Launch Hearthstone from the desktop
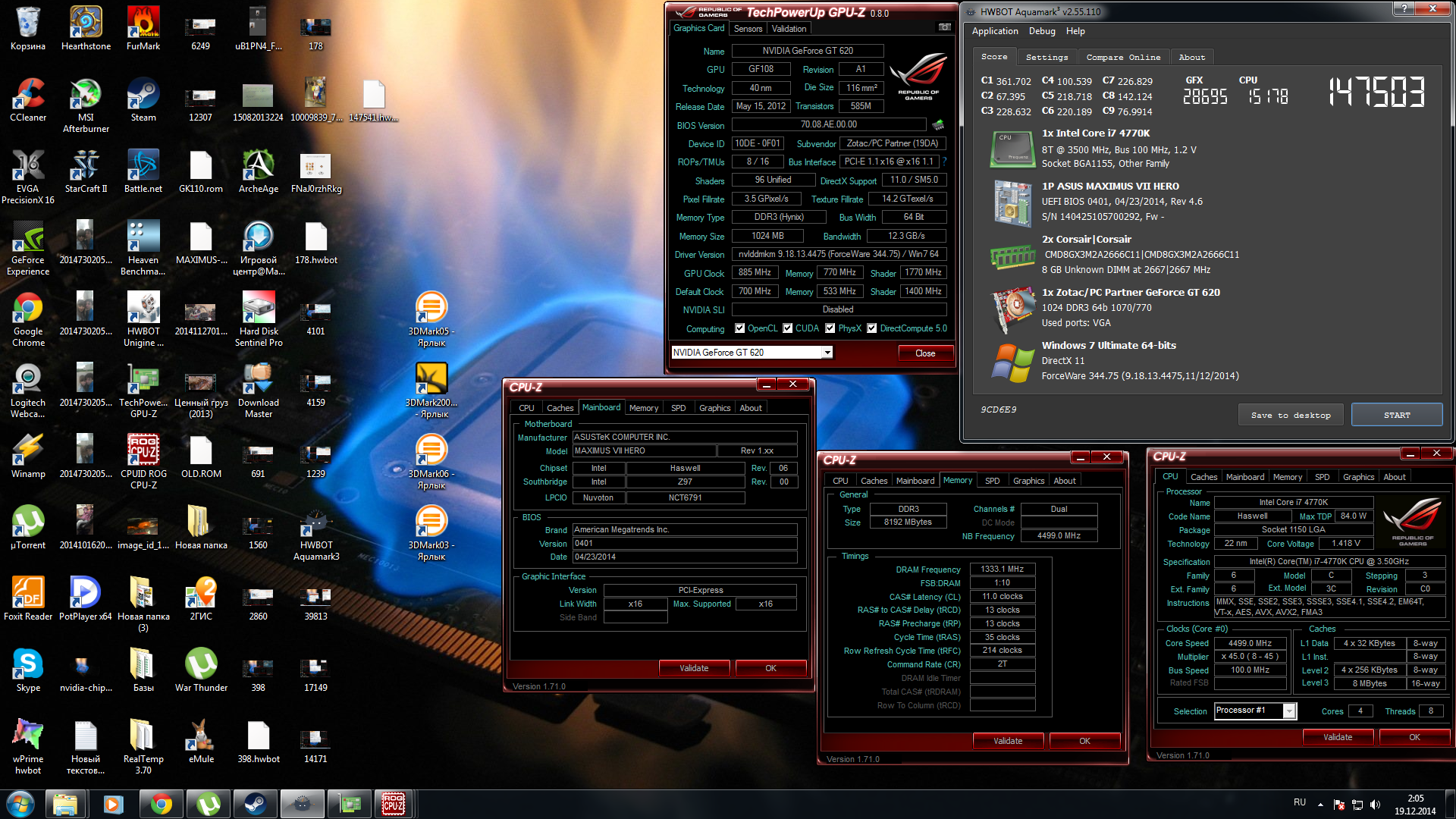The image size is (1456, 819). pos(86,29)
